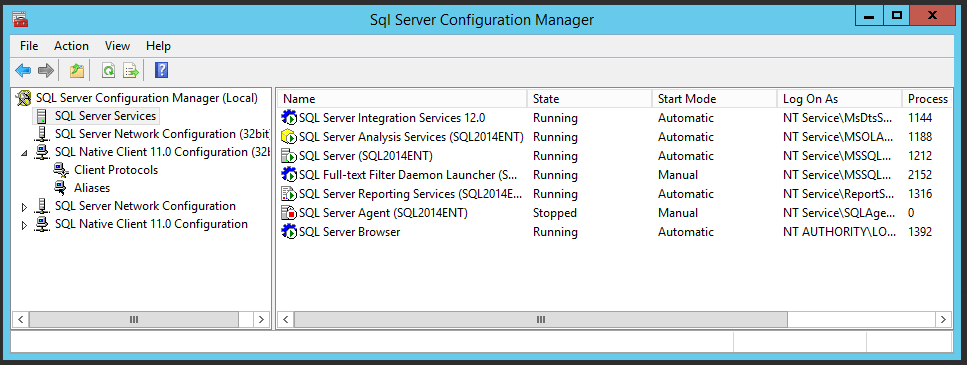Select SQL Server Network Configuration tree label
Screen dimensions: 967x365
click(x=145, y=206)
